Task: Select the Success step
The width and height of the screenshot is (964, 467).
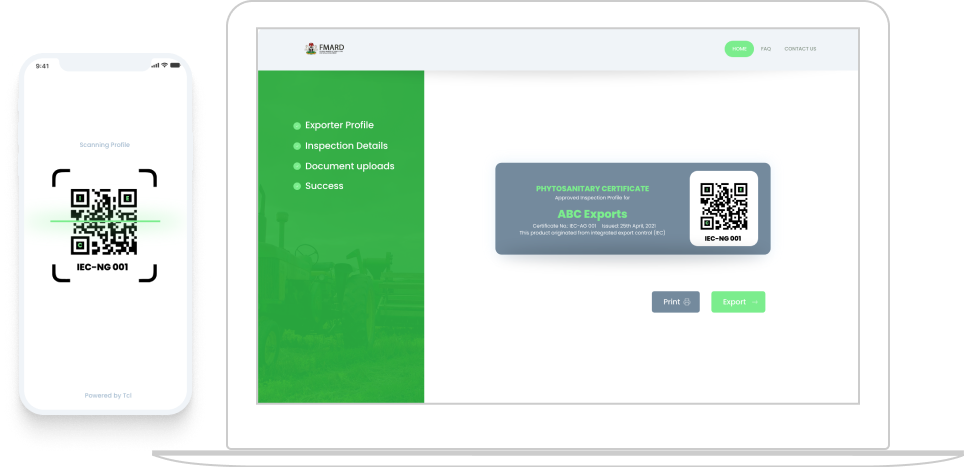Action: pyautogui.click(x=318, y=186)
